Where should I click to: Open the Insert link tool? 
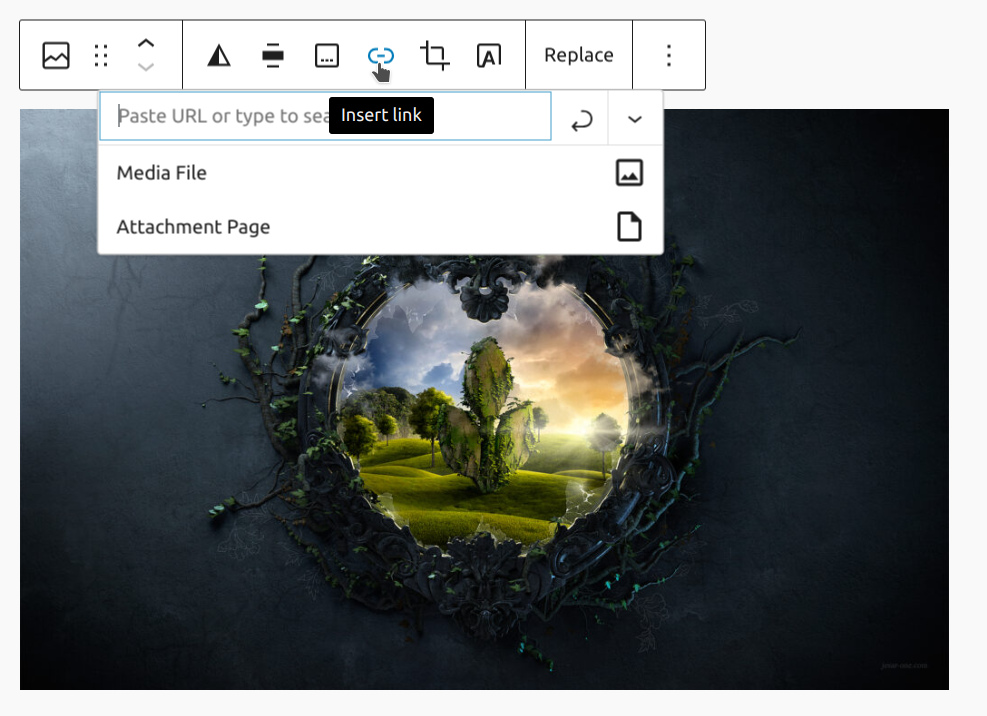(380, 55)
